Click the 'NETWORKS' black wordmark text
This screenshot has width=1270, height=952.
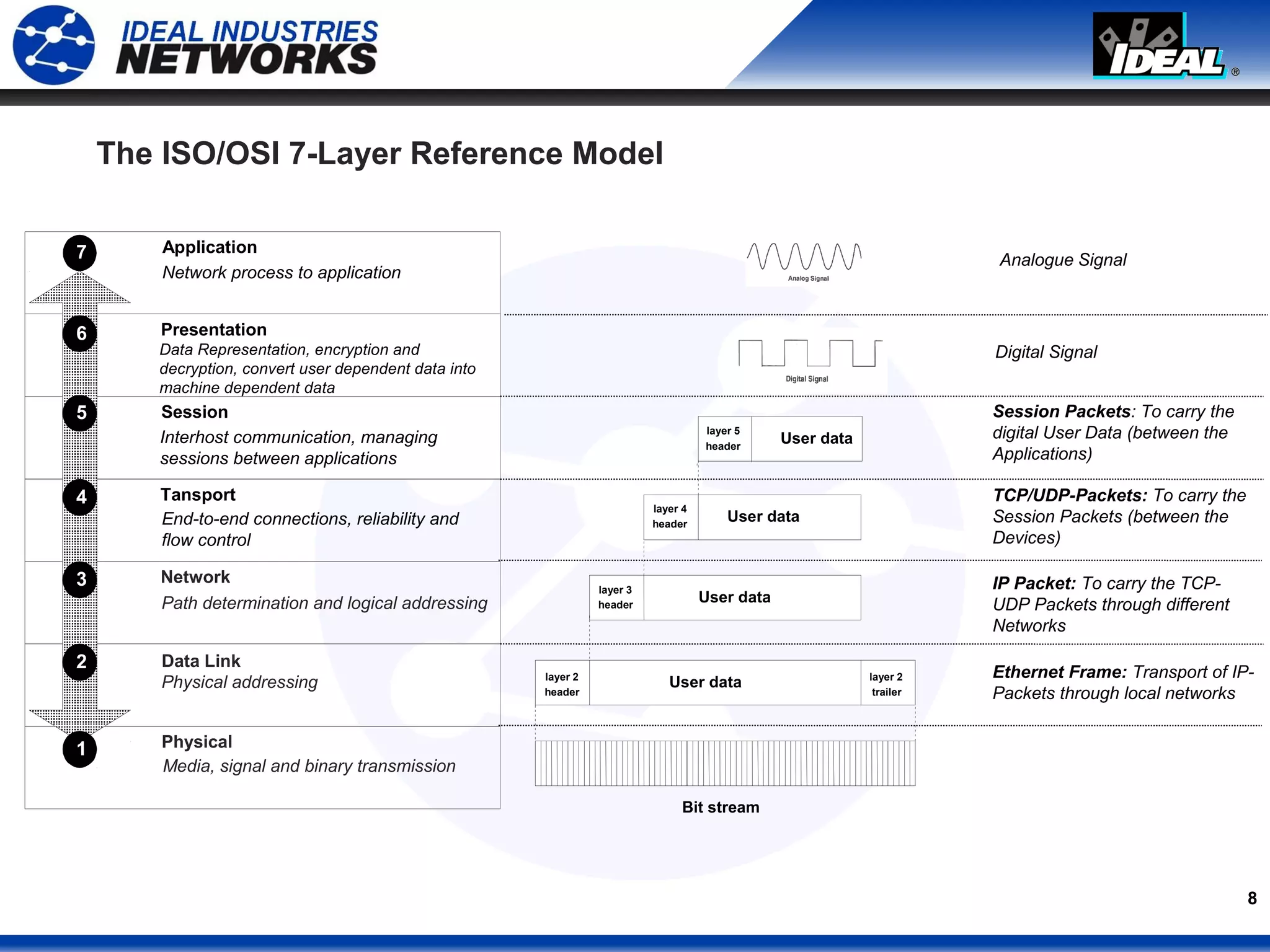[x=246, y=59]
